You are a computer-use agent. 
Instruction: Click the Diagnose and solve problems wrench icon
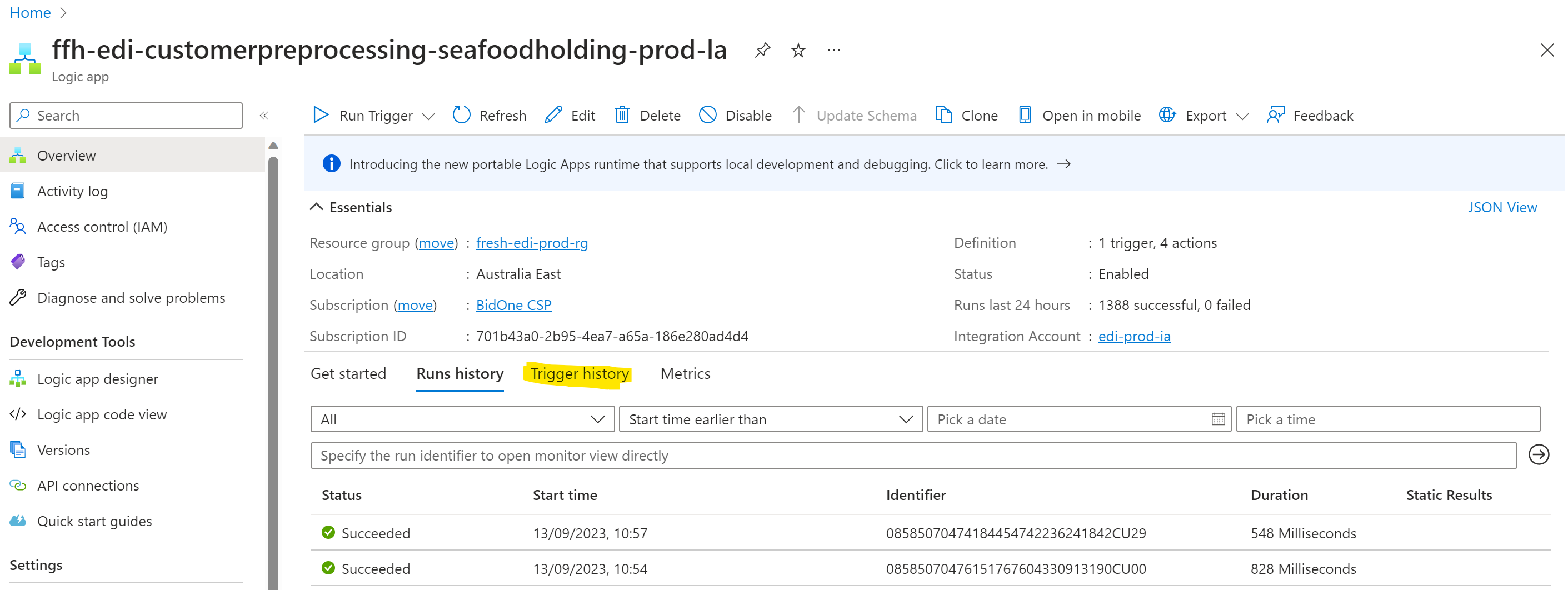click(18, 297)
